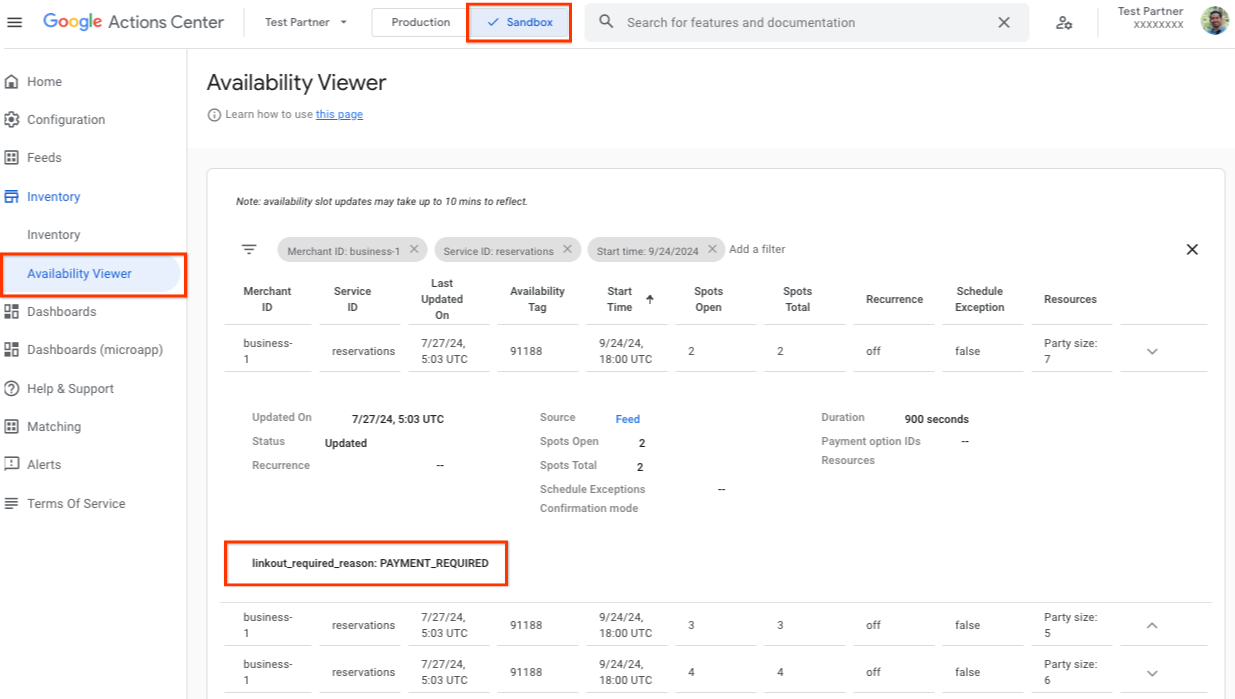Collapse the Party size: 5 row
The height and width of the screenshot is (699, 1235).
(1151, 624)
